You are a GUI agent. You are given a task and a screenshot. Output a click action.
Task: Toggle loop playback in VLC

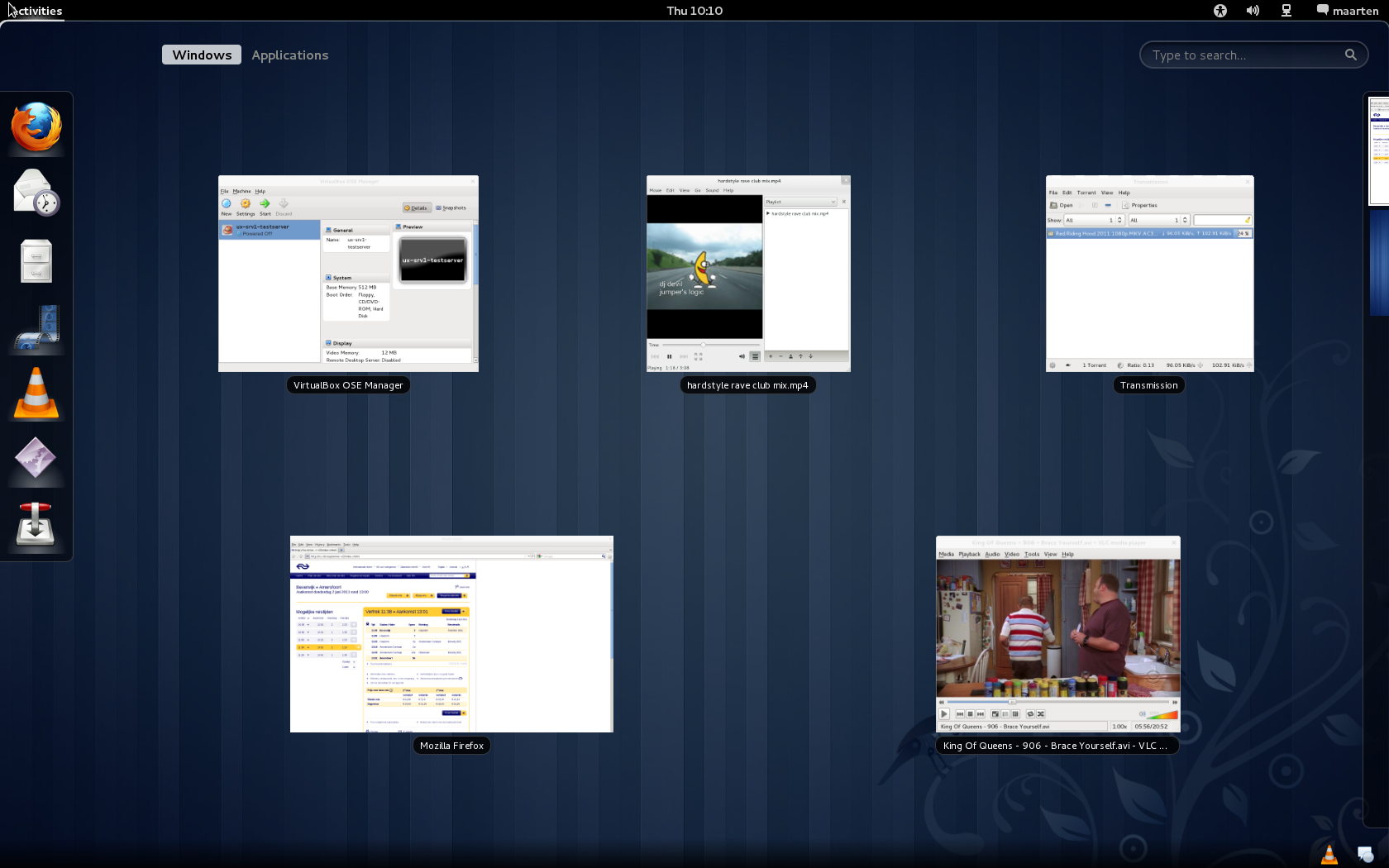coord(1029,713)
